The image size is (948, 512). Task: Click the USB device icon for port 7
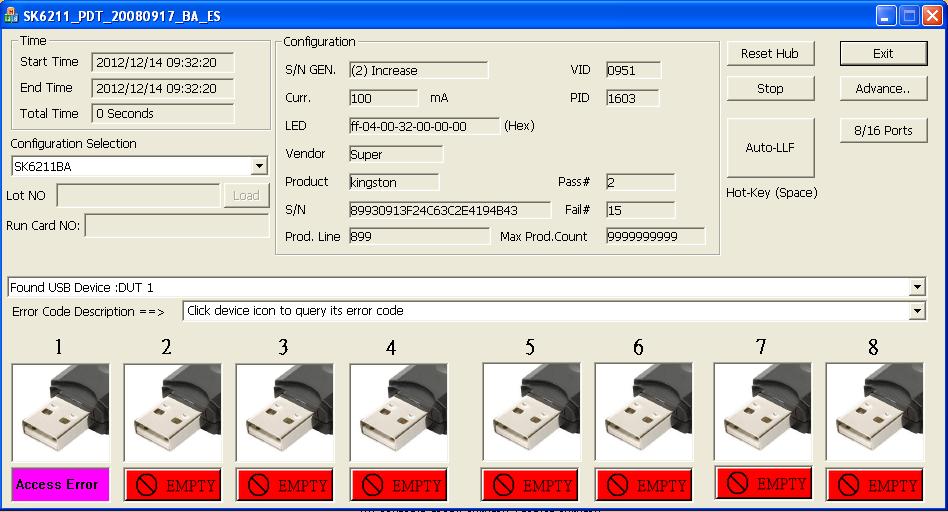point(762,412)
